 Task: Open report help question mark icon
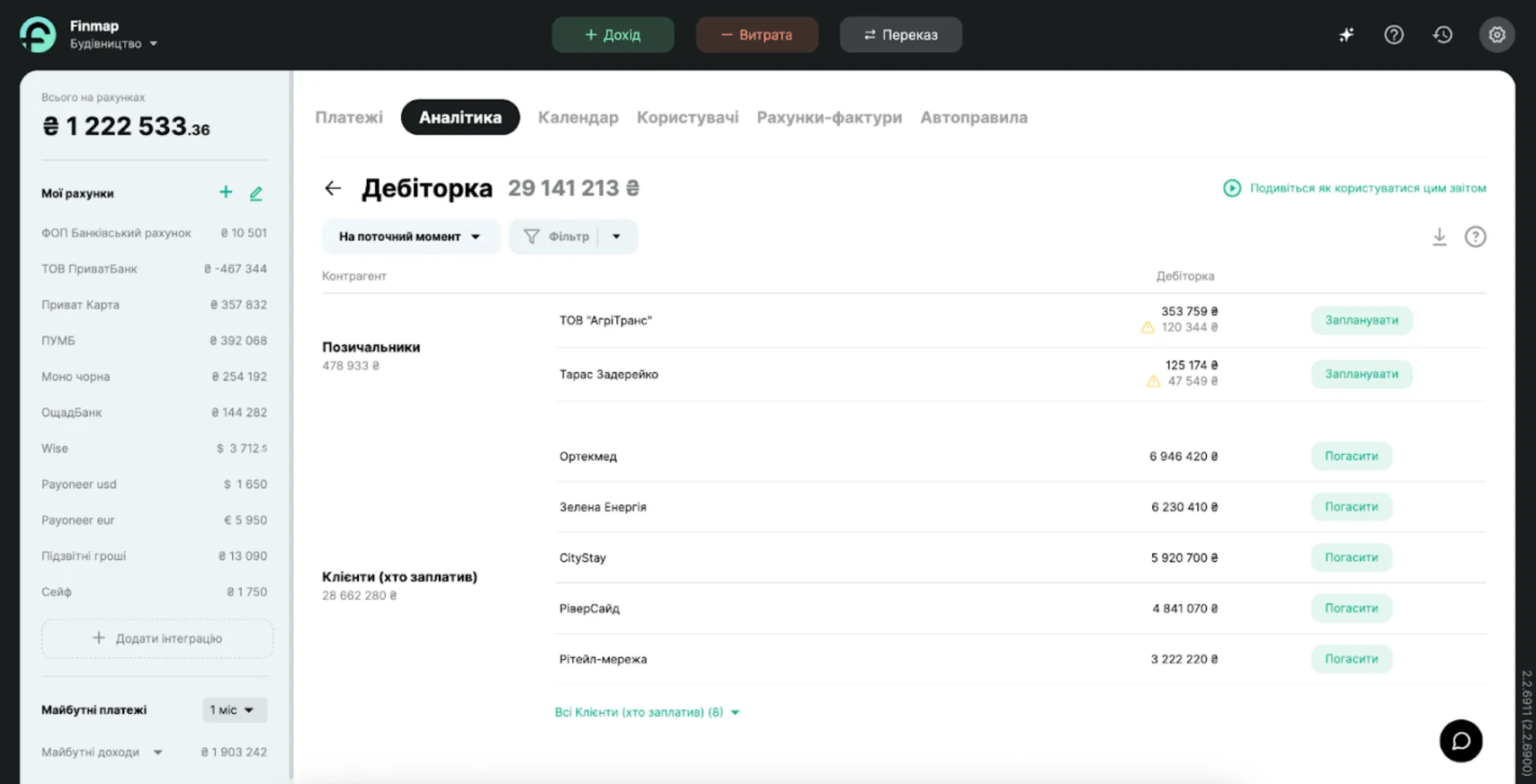[1476, 236]
